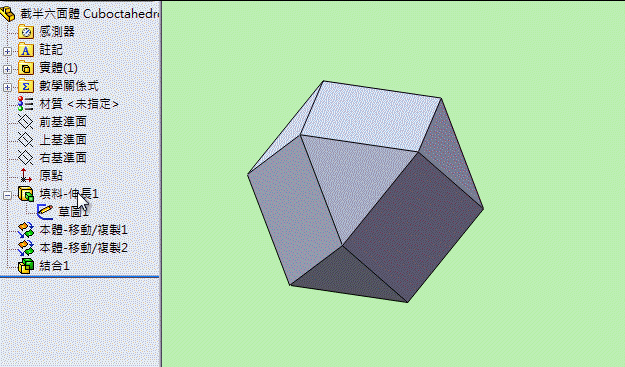
Task: Select the top light square face of model
Action: (x=371, y=116)
